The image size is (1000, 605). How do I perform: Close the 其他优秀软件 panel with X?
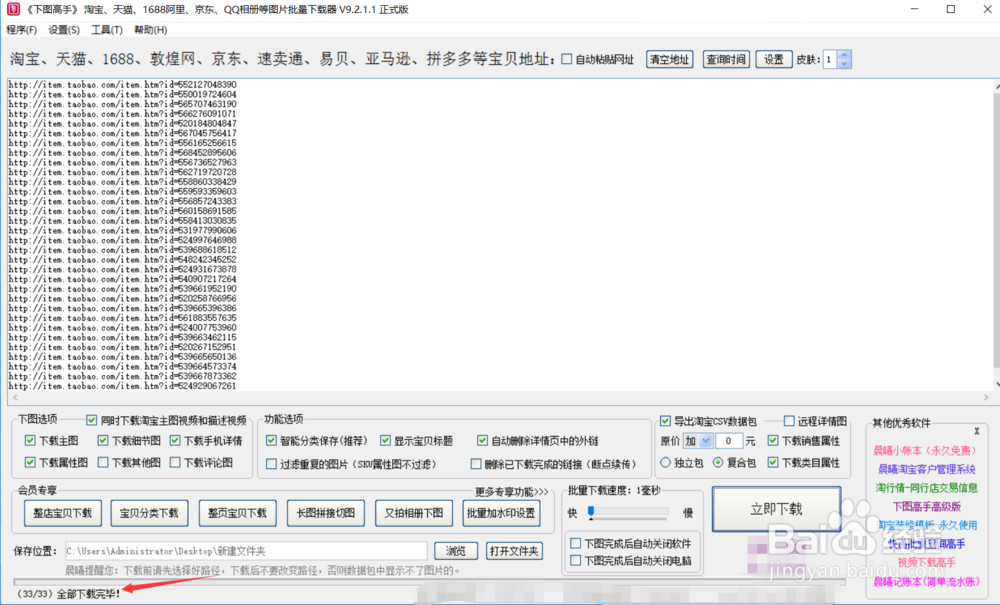coord(976,432)
